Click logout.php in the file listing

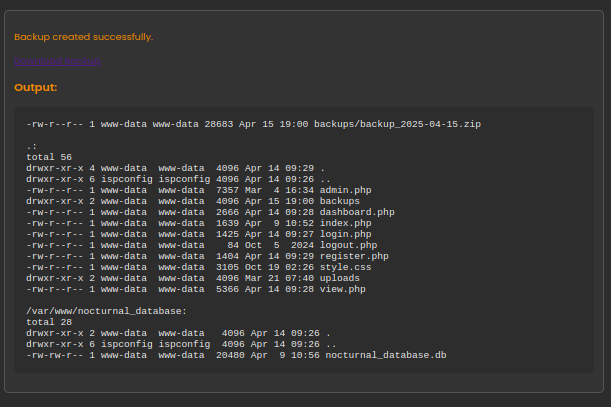point(348,245)
